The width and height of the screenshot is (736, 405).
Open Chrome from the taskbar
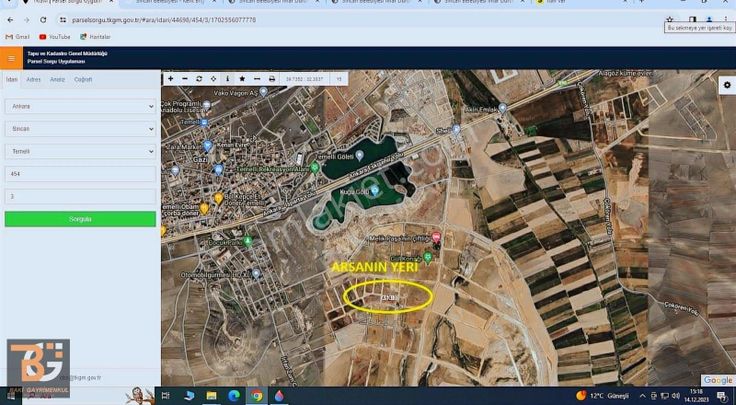[x=256, y=396]
